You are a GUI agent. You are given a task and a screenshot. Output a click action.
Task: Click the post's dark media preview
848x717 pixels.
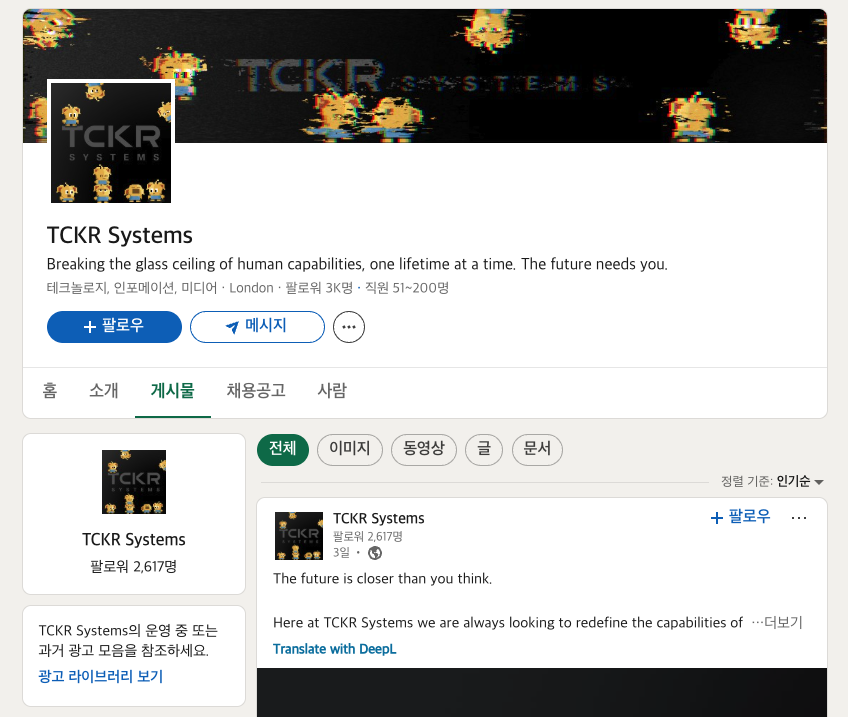pyautogui.click(x=542, y=692)
